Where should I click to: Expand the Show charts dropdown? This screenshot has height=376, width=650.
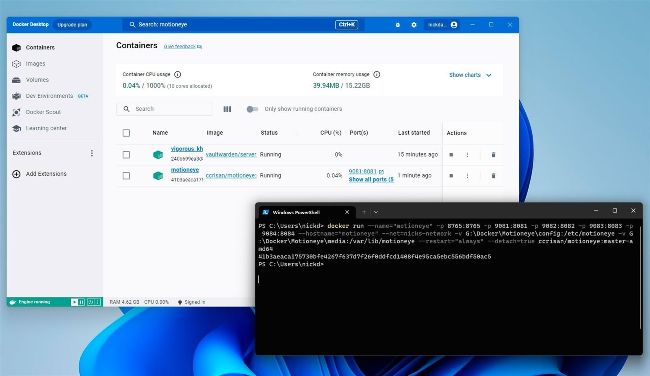click(x=470, y=75)
